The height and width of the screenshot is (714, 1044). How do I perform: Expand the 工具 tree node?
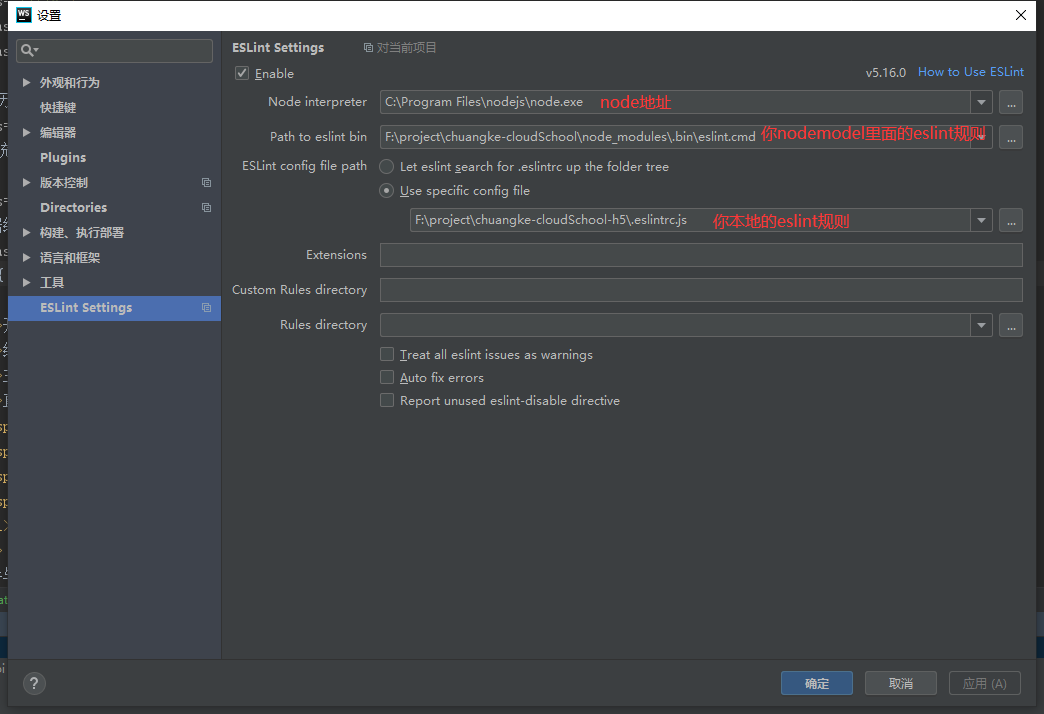(x=27, y=282)
